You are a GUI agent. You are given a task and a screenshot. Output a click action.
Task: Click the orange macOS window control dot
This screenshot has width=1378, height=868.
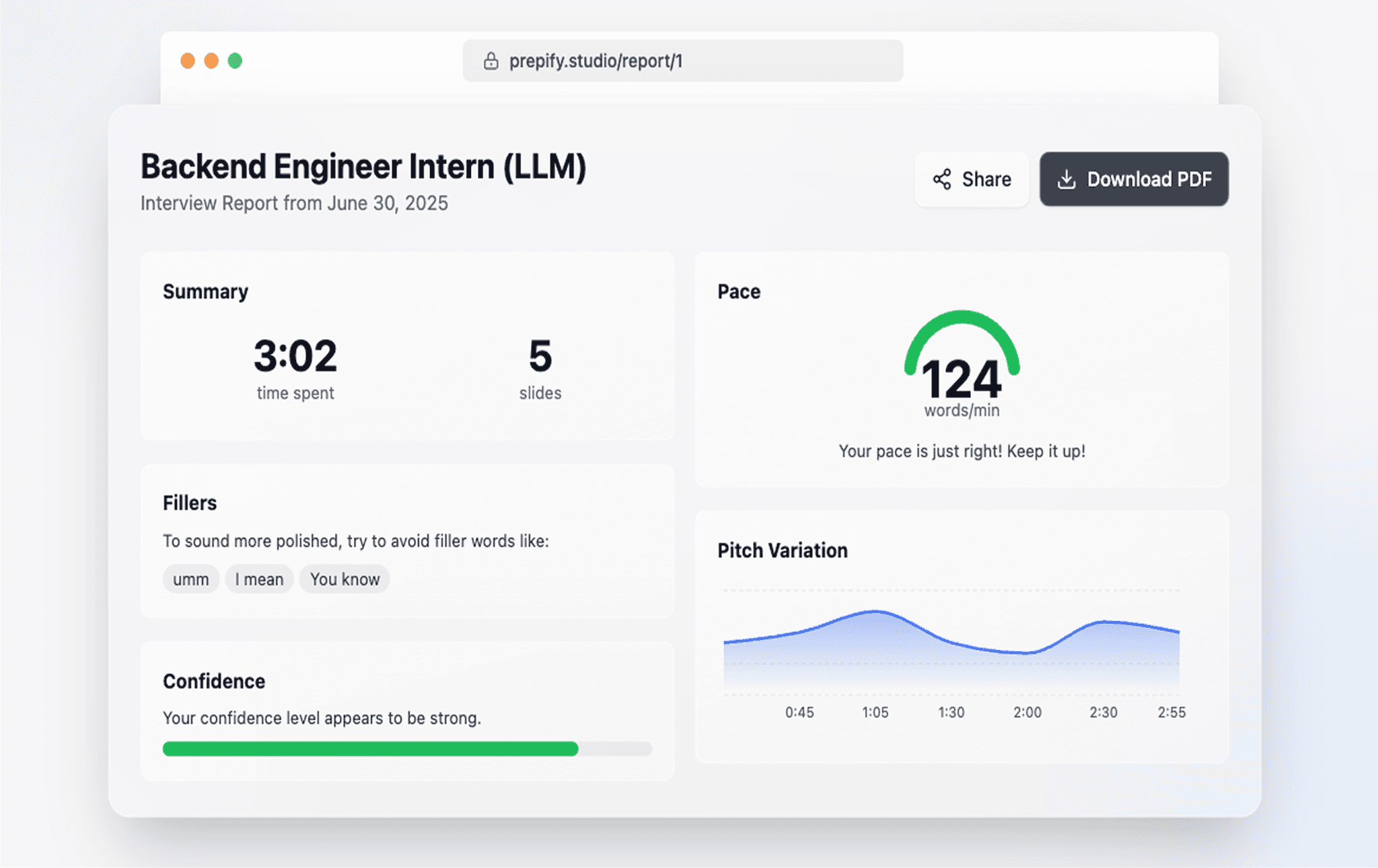tap(188, 61)
